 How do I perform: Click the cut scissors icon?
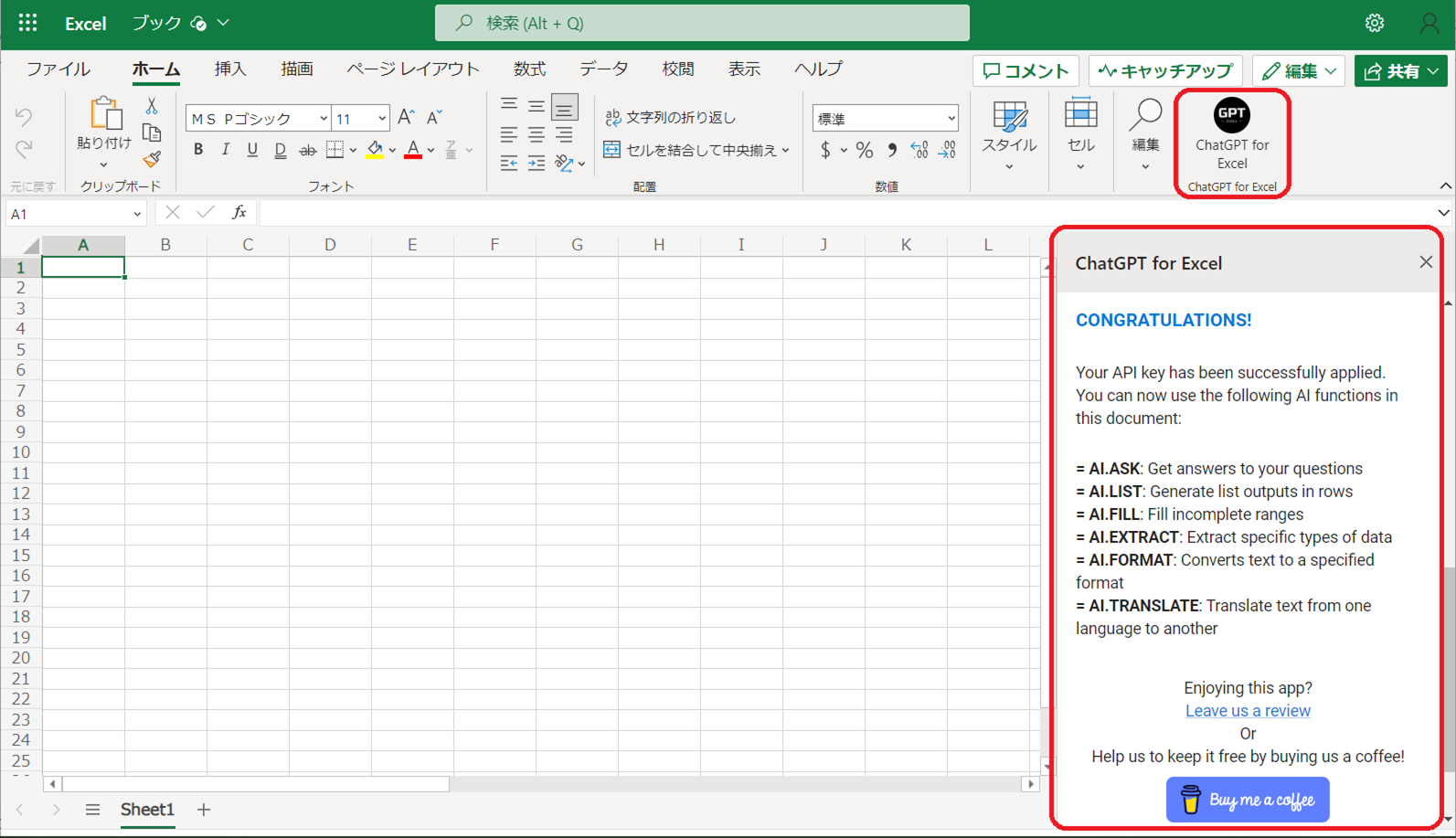tap(152, 107)
